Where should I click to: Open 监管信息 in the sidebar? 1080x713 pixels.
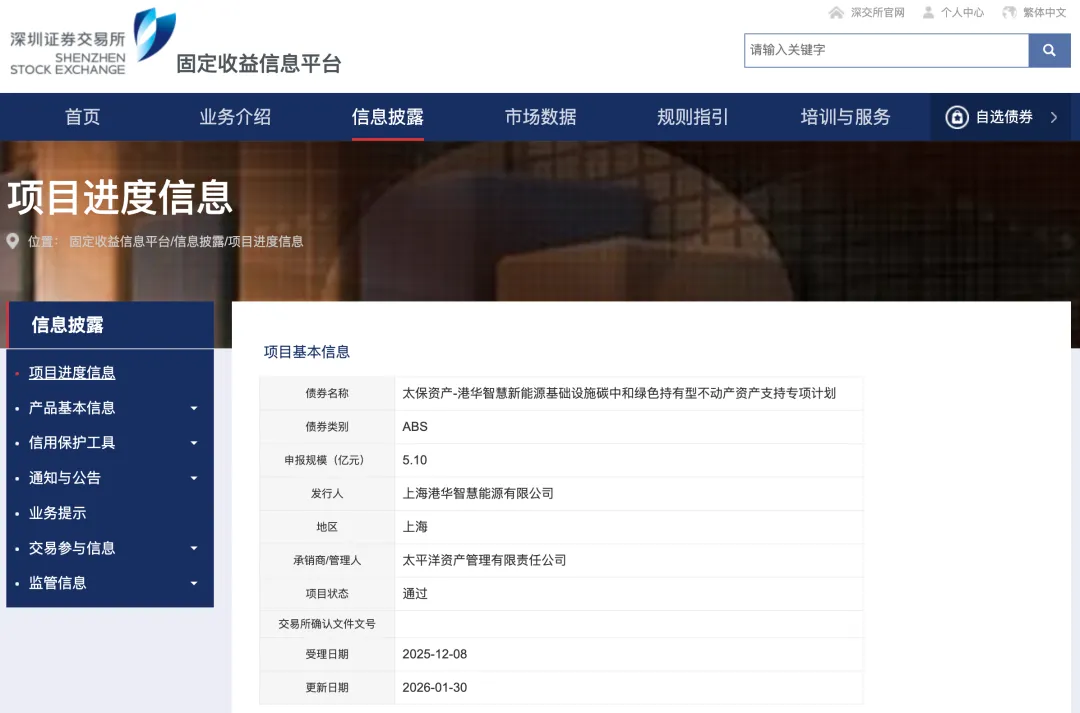57,583
